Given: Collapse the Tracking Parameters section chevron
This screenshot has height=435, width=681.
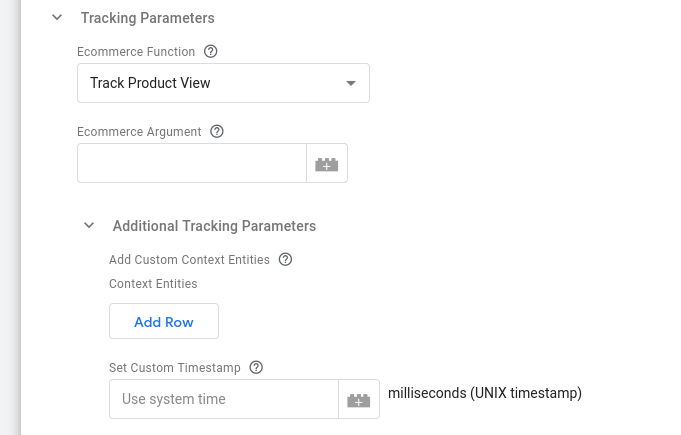Looking at the screenshot, I should (57, 18).
